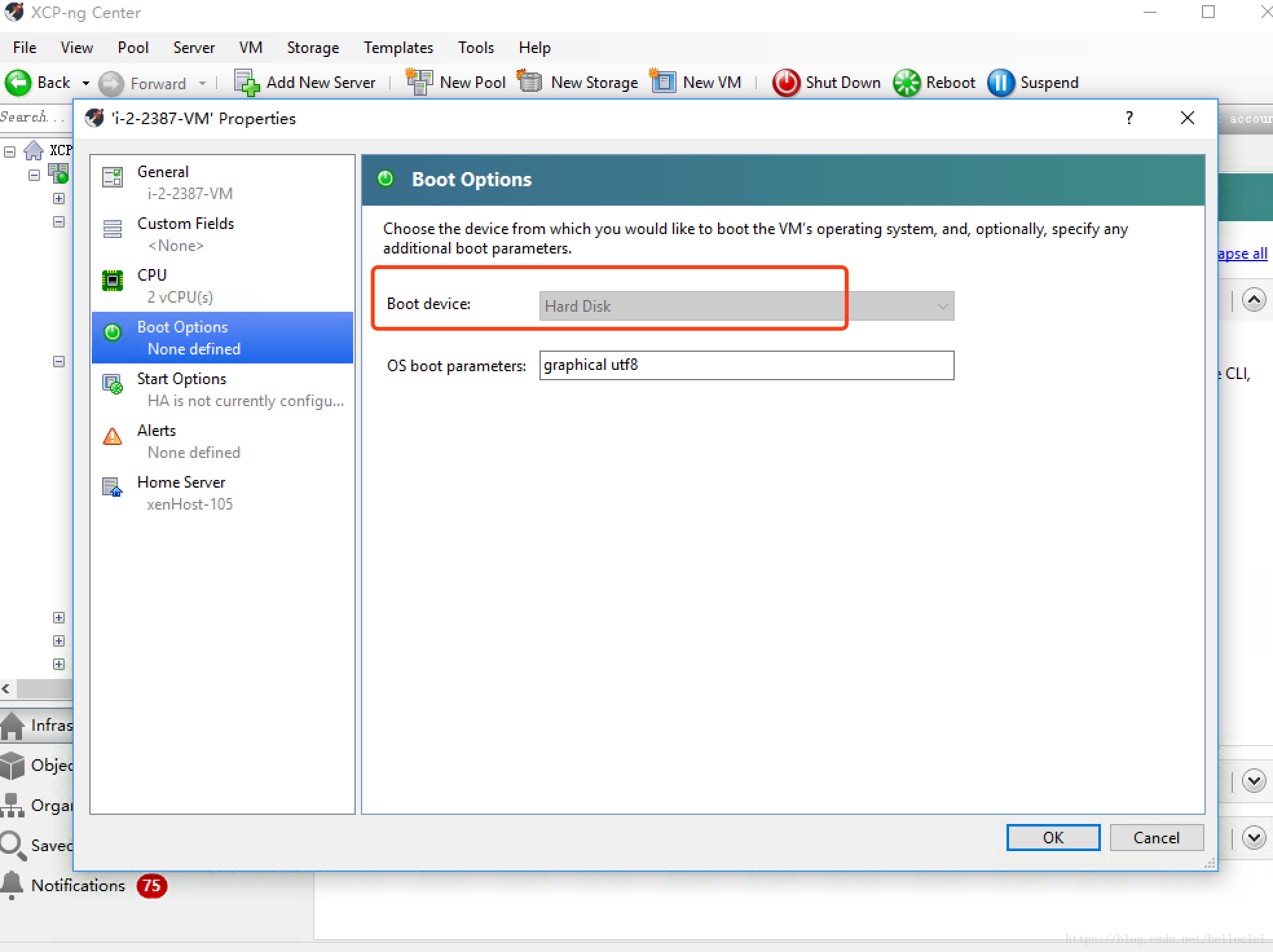Open the General properties page

[x=223, y=182]
